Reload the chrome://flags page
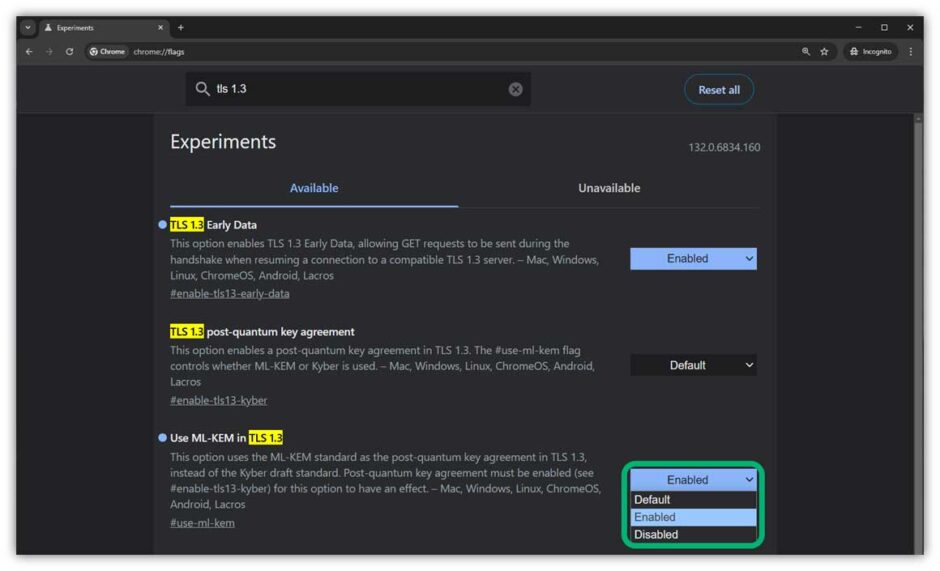This screenshot has height=571, width=940. tap(70, 52)
